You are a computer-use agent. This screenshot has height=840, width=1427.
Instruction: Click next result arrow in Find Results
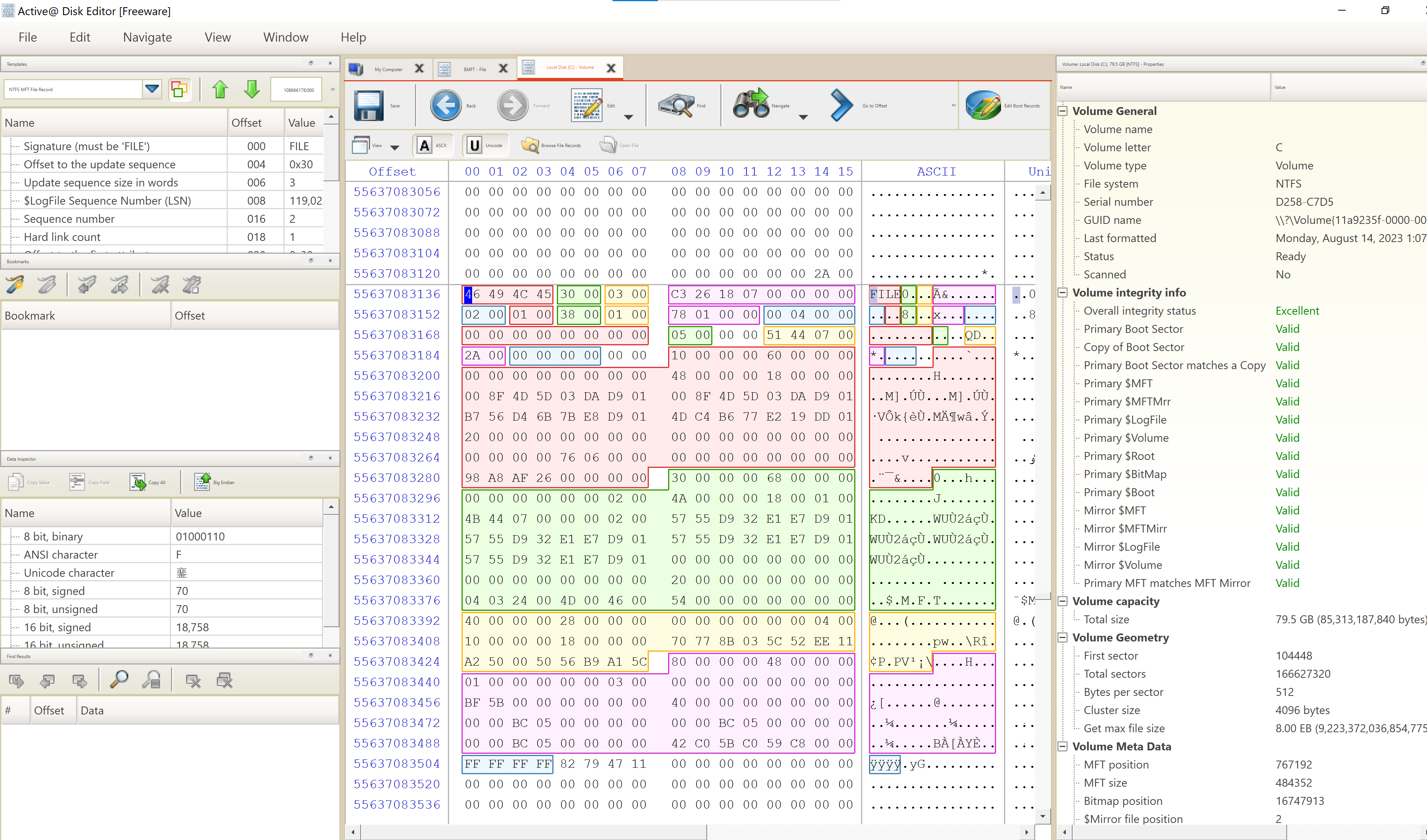[x=79, y=680]
